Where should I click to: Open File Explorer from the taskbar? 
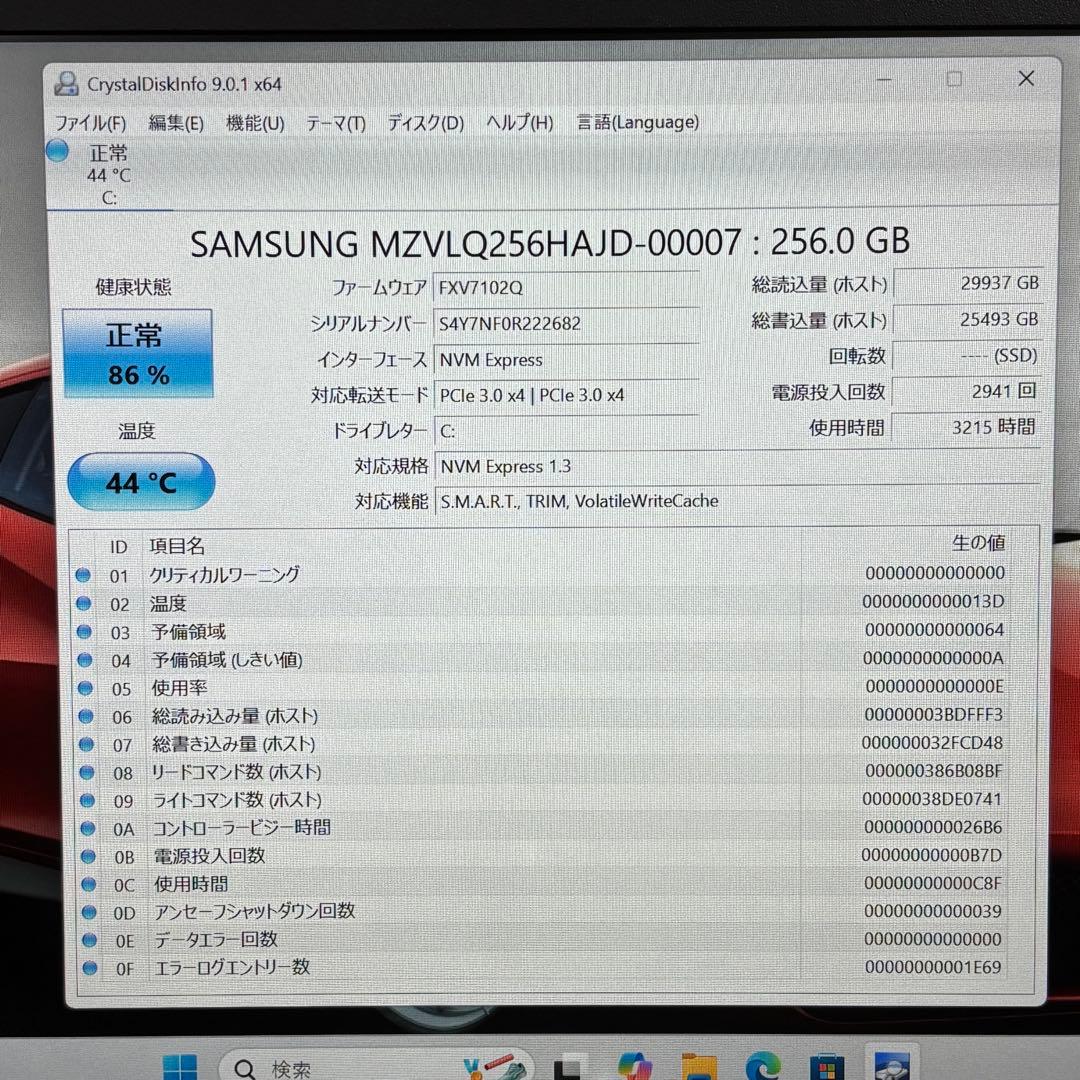(698, 1065)
